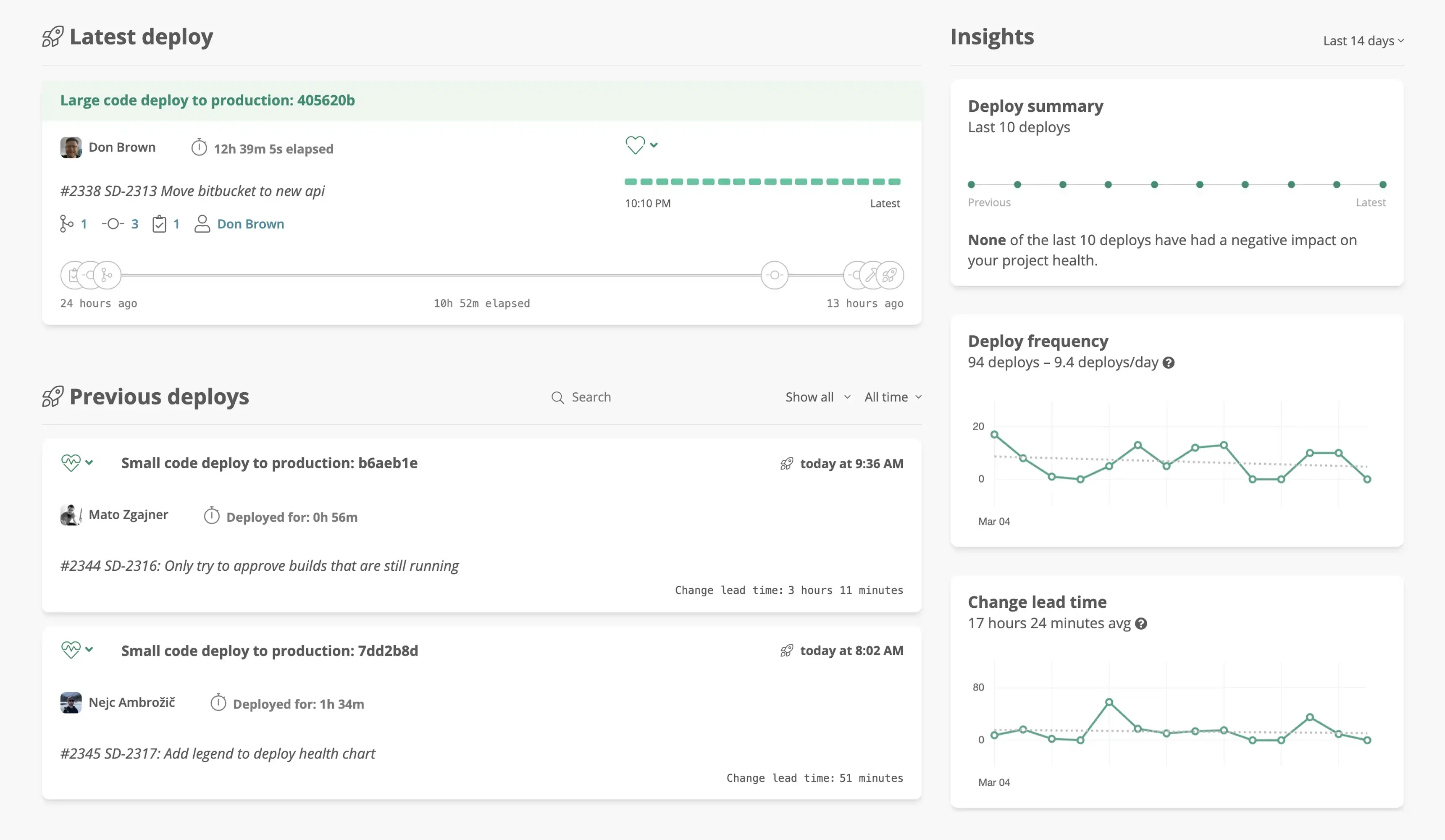This screenshot has height=840, width=1445.
Task: Expand the health chevron on deploy 7dd2b8d
Action: (89, 650)
